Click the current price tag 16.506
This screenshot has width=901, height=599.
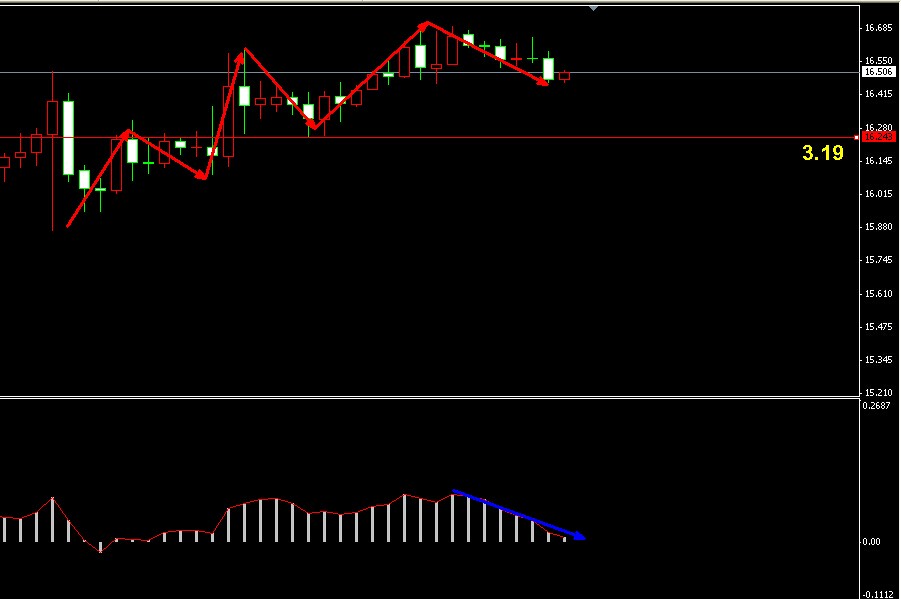coord(877,72)
